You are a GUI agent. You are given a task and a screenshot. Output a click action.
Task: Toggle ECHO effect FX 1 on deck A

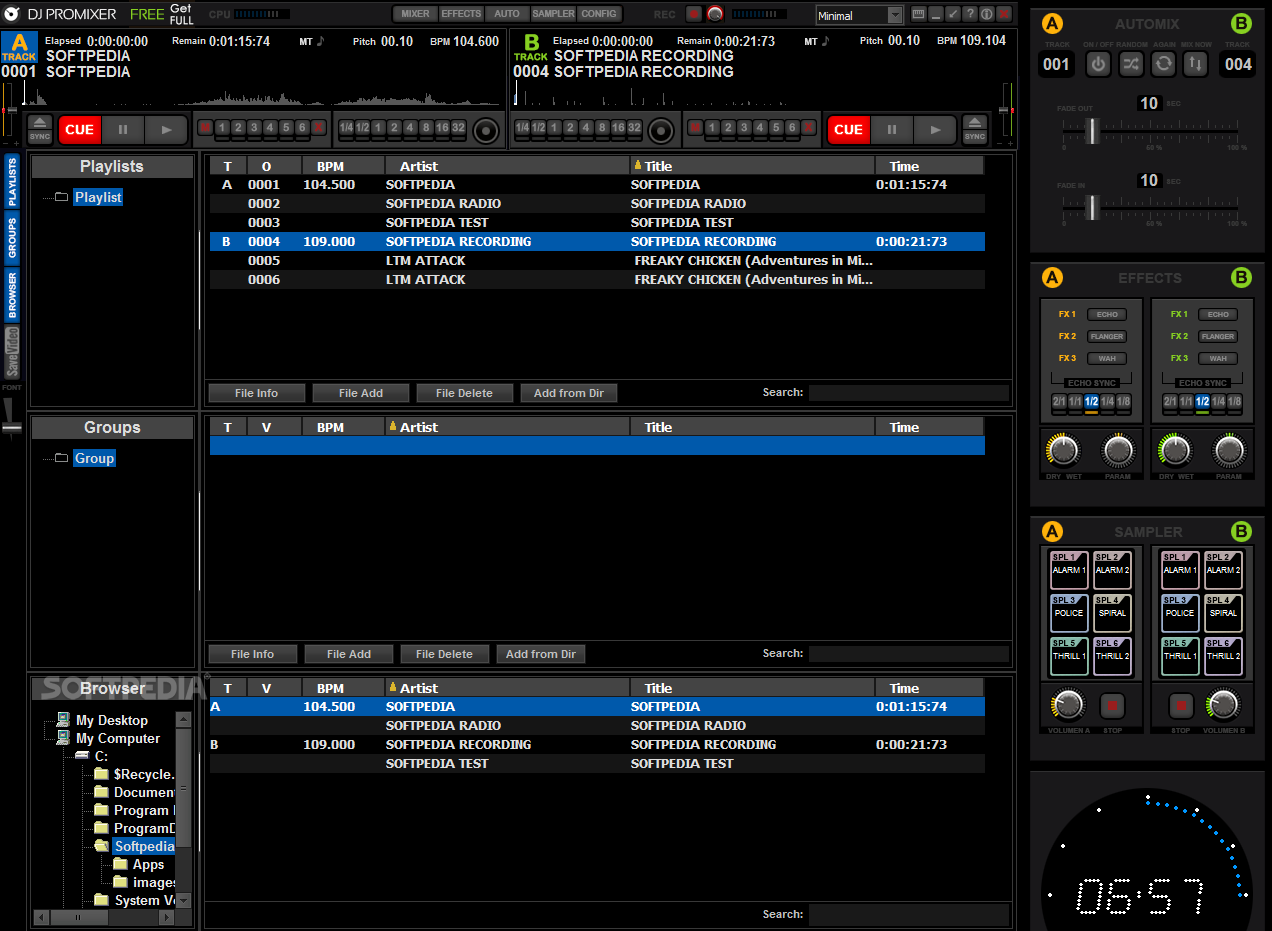point(1106,315)
